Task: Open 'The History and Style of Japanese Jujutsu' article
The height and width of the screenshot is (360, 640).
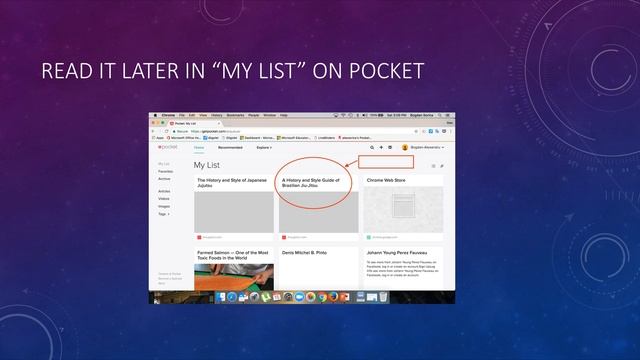Action: coord(232,182)
